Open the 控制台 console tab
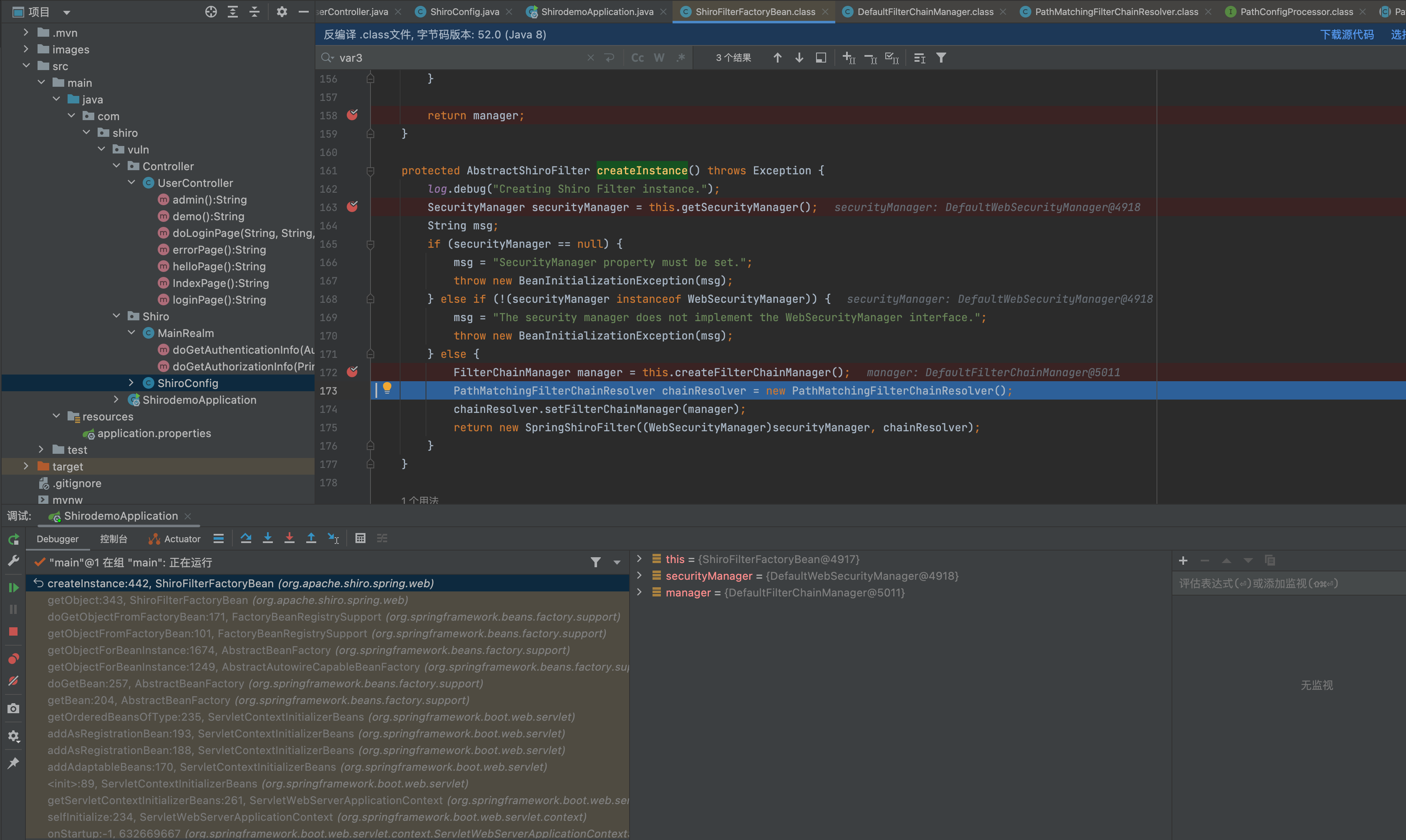Viewport: 1406px width, 840px height. (x=114, y=539)
